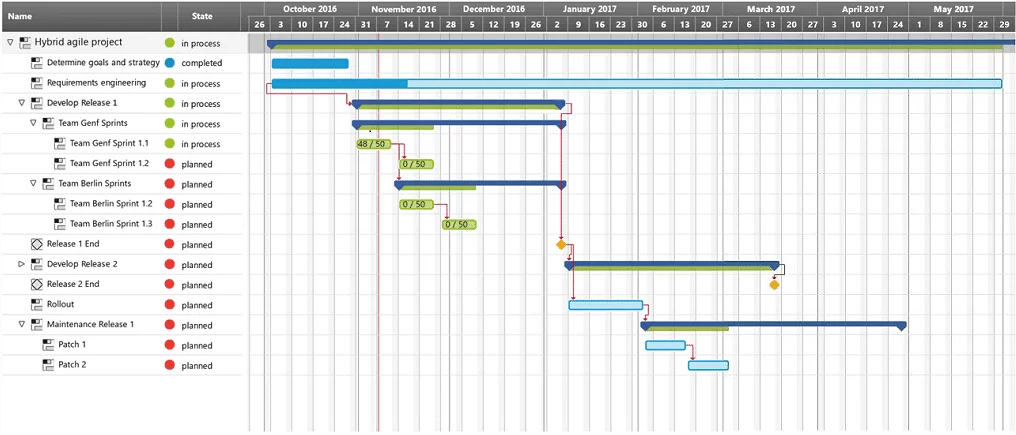Click the Determine goals and strategy task icon
Viewport: 1016px width, 435px height.
37,64
